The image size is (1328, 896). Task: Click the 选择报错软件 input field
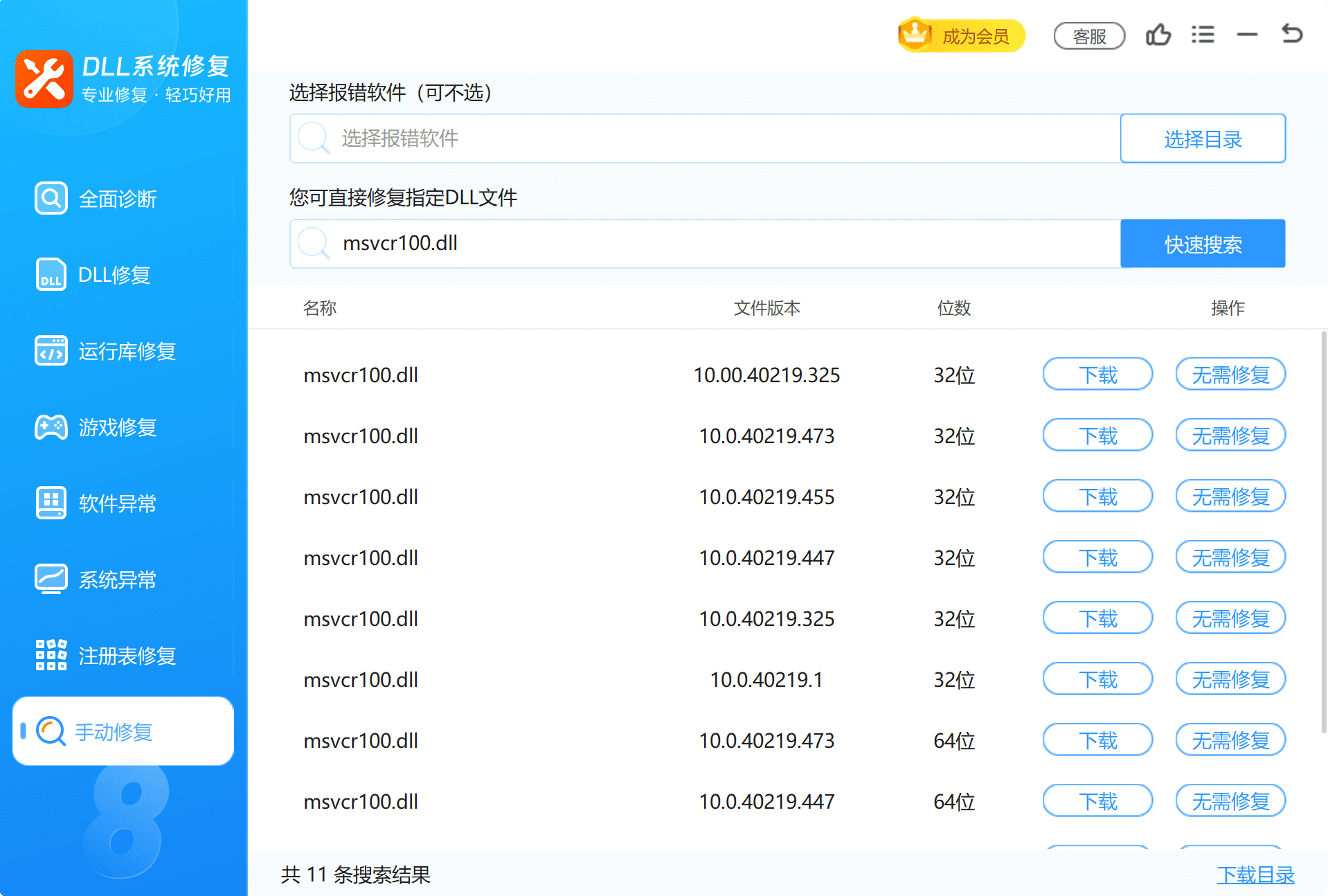(x=705, y=138)
